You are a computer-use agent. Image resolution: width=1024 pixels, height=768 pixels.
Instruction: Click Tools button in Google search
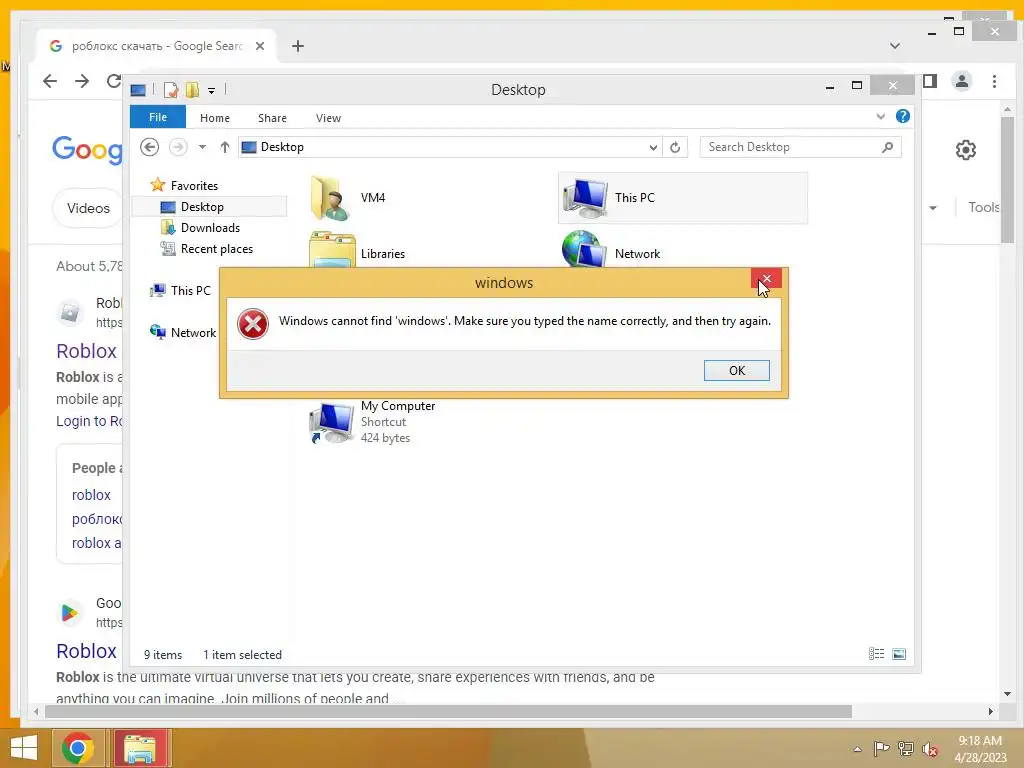pos(984,207)
